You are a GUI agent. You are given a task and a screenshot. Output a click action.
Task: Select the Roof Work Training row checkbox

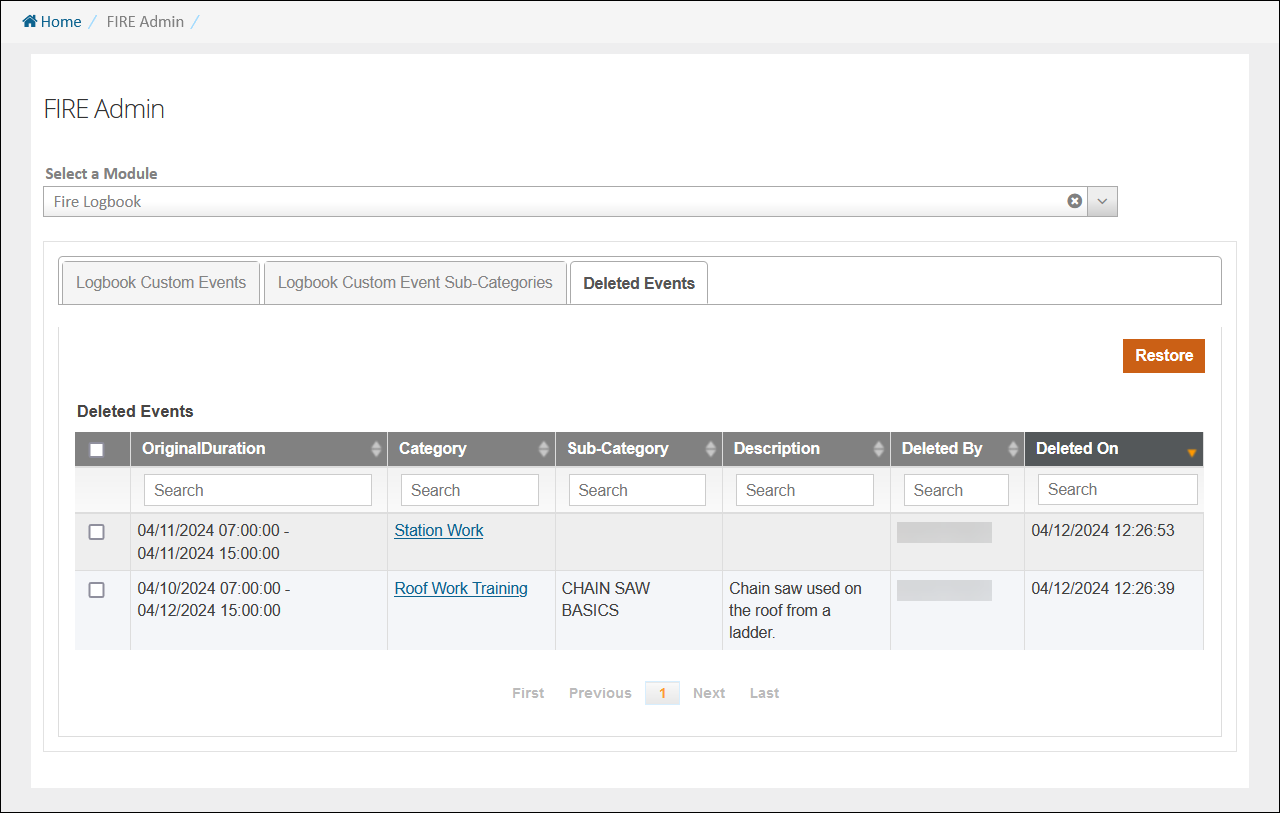click(x=97, y=590)
